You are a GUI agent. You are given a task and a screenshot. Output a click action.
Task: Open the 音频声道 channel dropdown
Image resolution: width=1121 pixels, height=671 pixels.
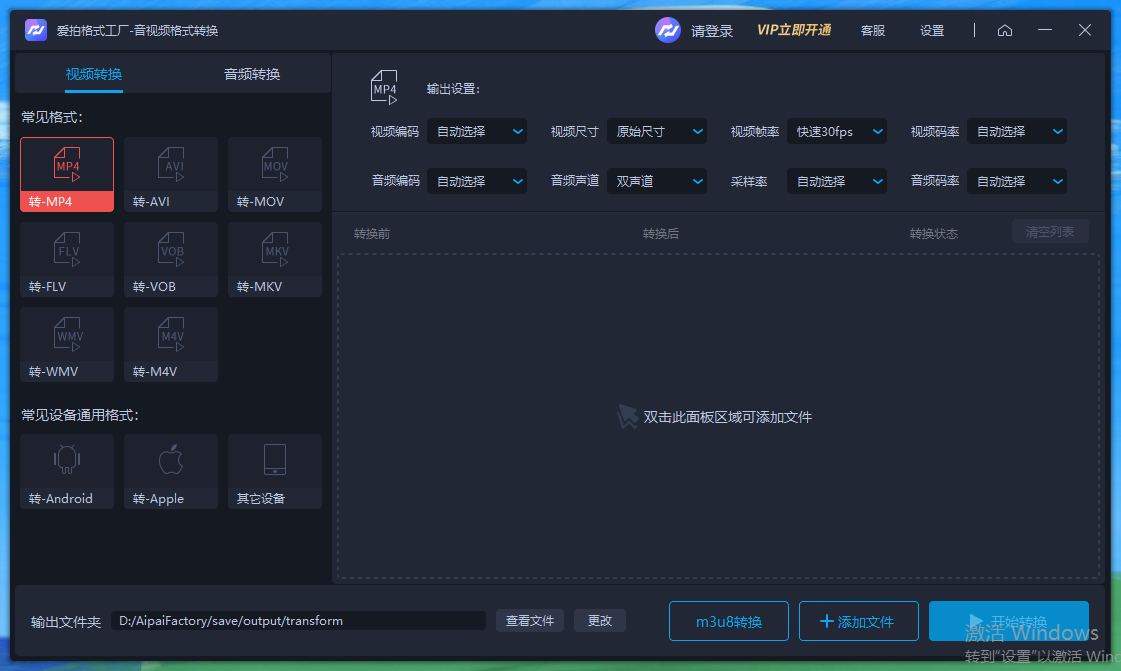(657, 181)
